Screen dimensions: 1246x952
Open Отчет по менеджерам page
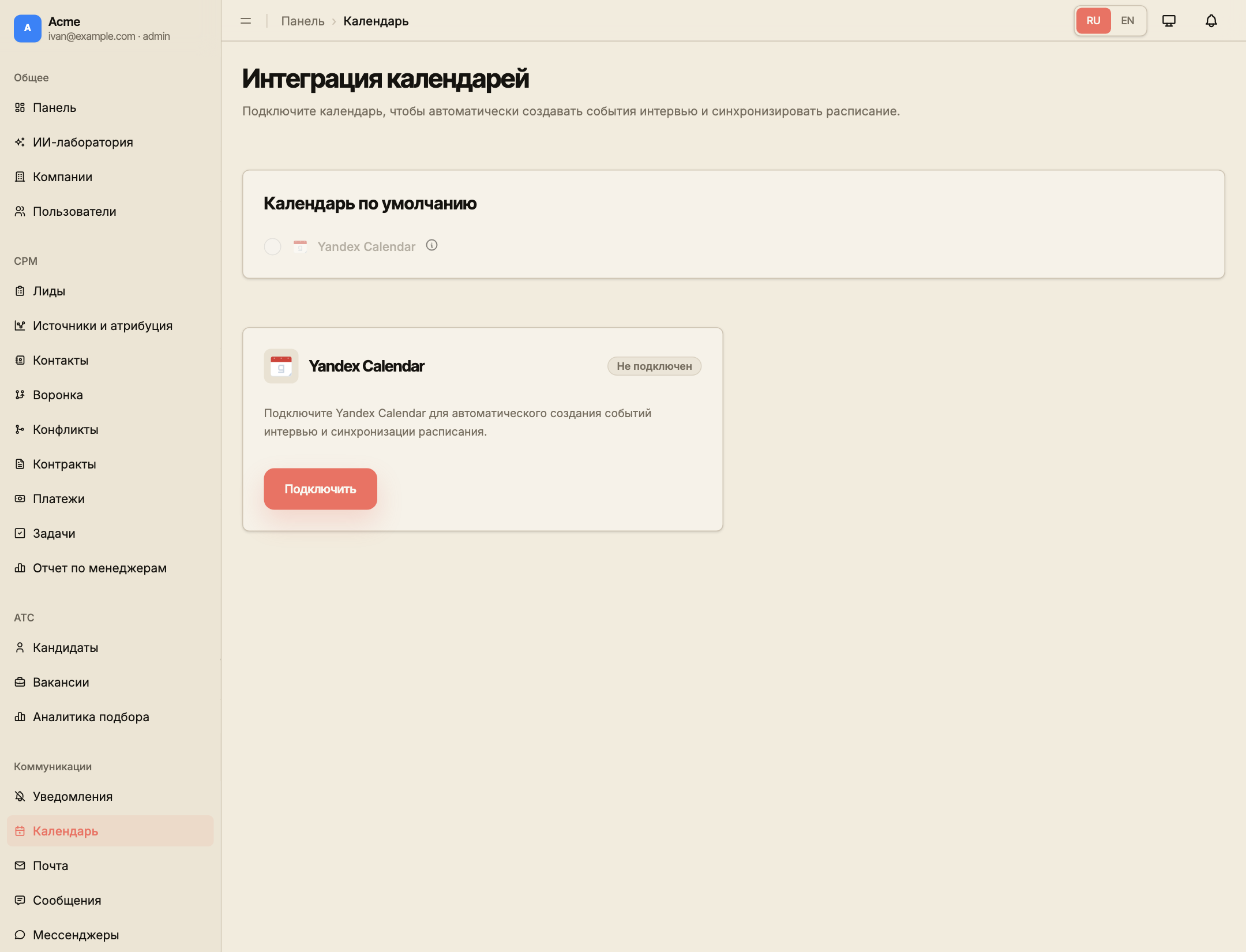click(x=110, y=568)
